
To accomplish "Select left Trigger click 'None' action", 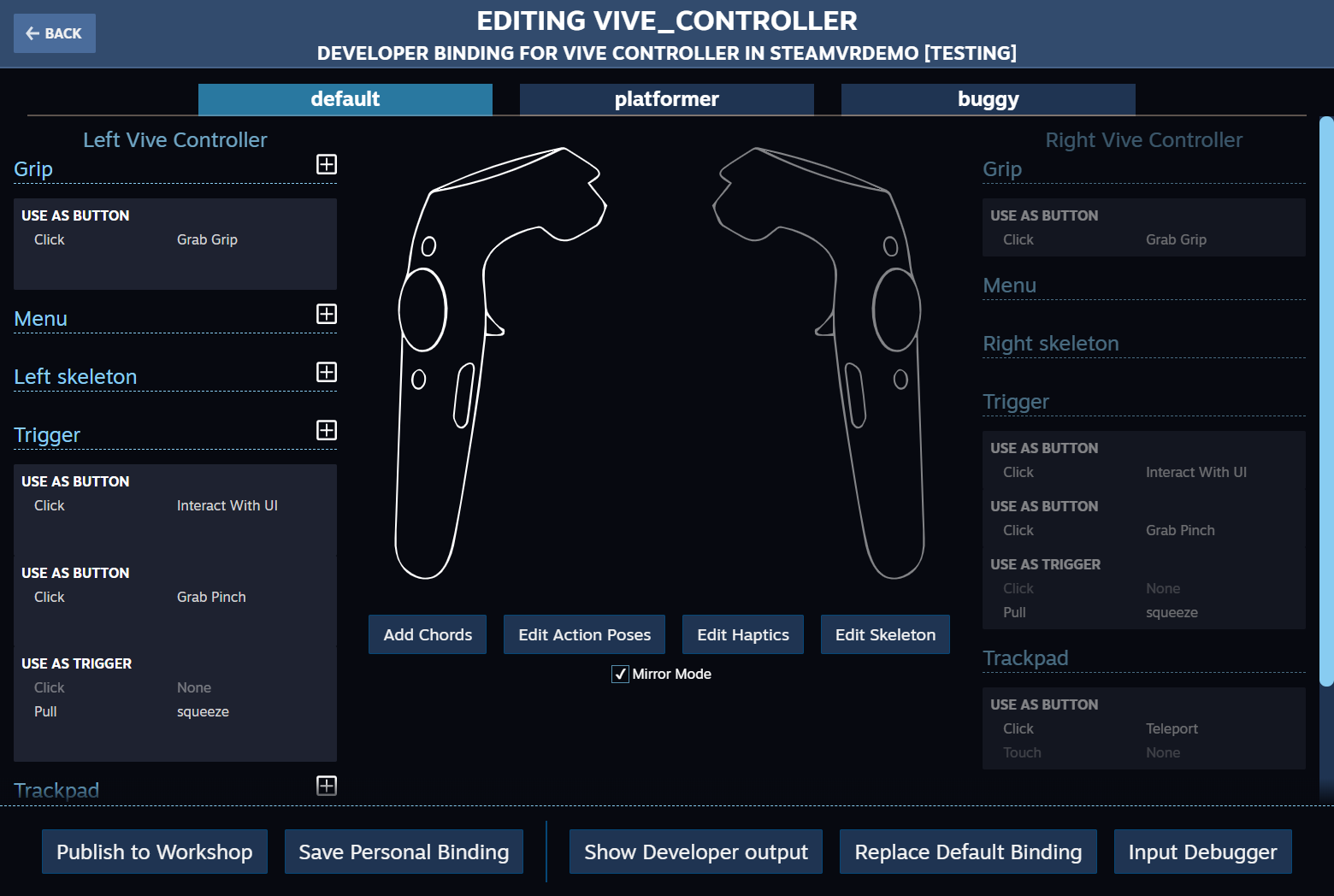I will [194, 687].
